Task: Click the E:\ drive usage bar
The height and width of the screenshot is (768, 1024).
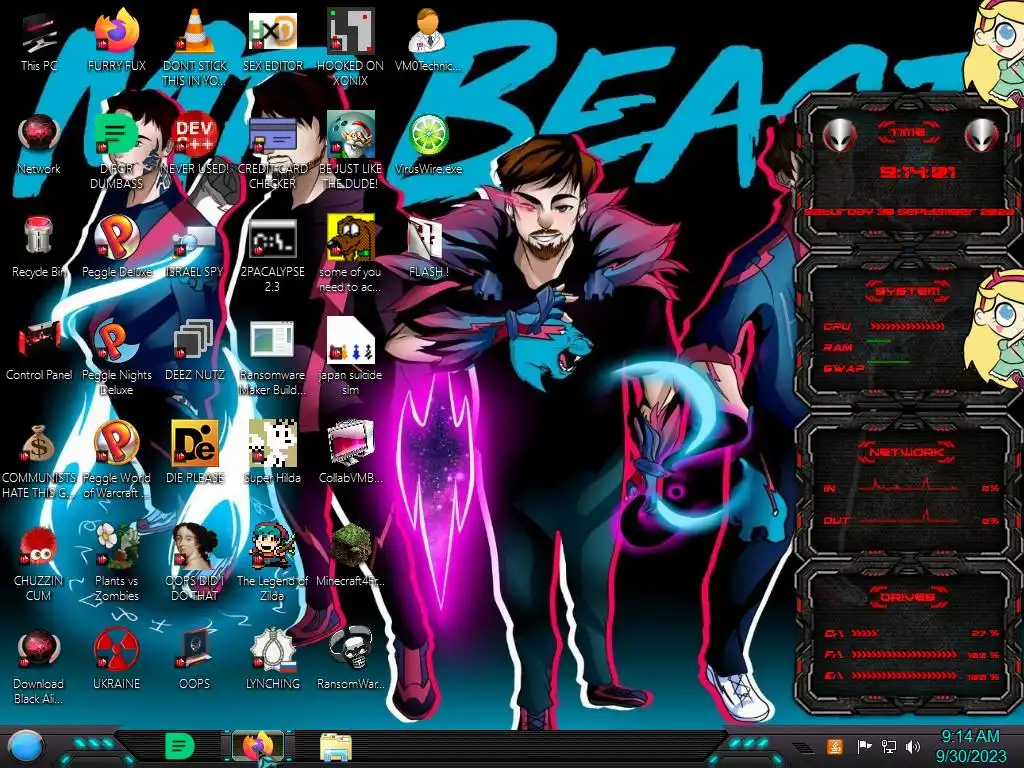Action: (x=904, y=676)
